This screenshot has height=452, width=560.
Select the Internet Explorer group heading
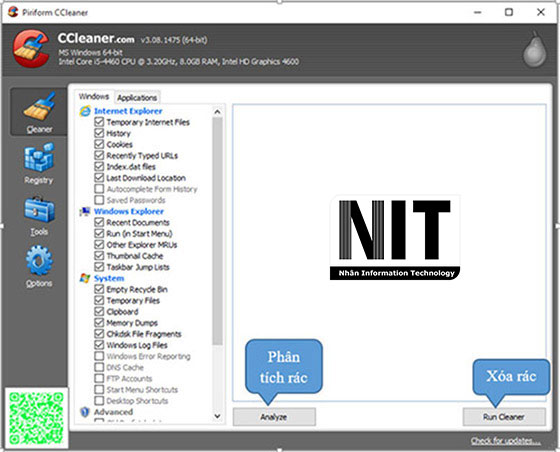[128, 111]
